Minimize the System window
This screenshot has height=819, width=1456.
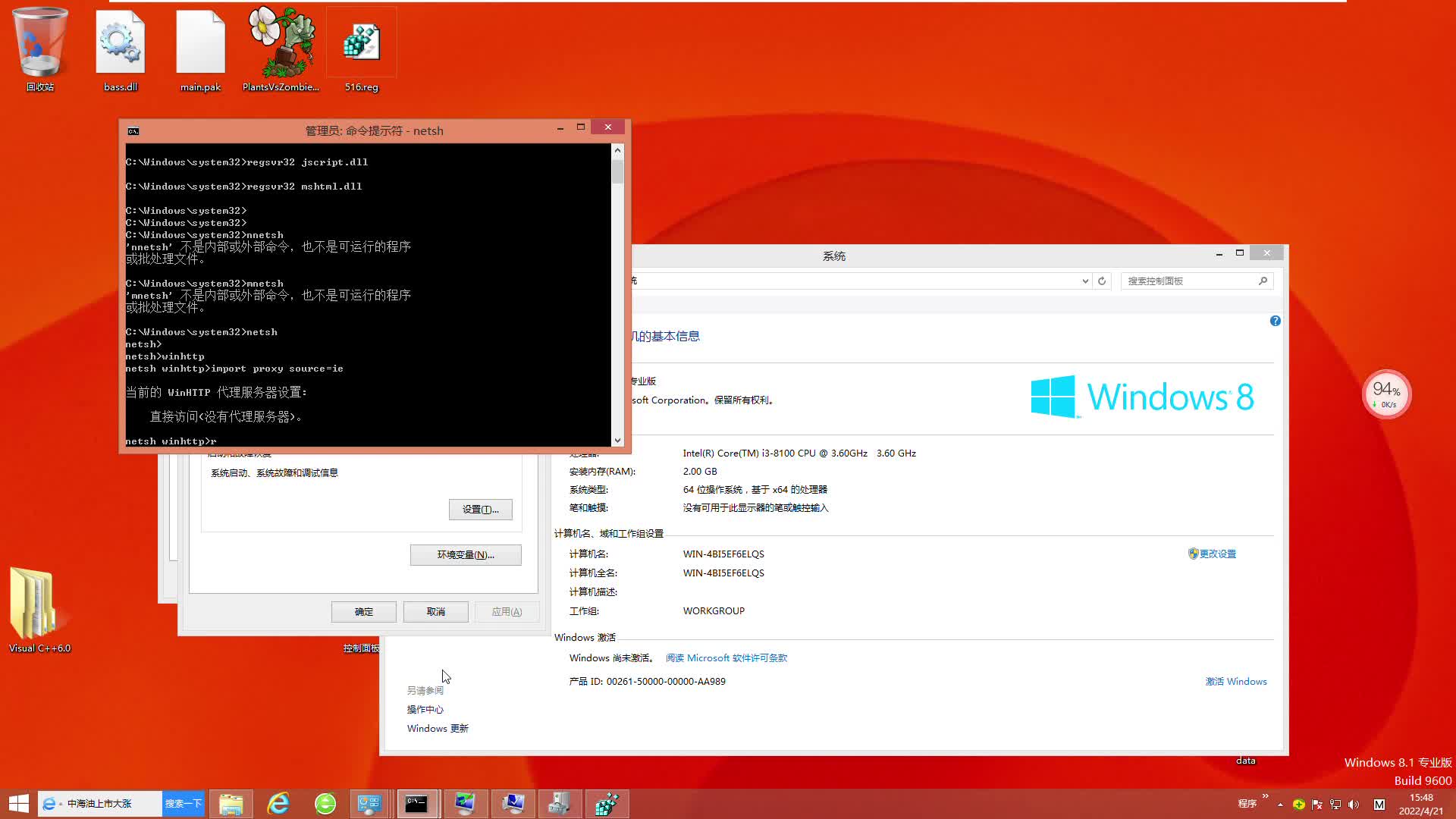tap(1219, 253)
